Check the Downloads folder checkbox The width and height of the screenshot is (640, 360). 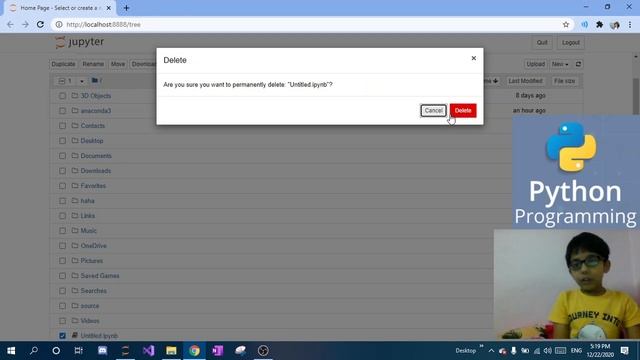62,171
